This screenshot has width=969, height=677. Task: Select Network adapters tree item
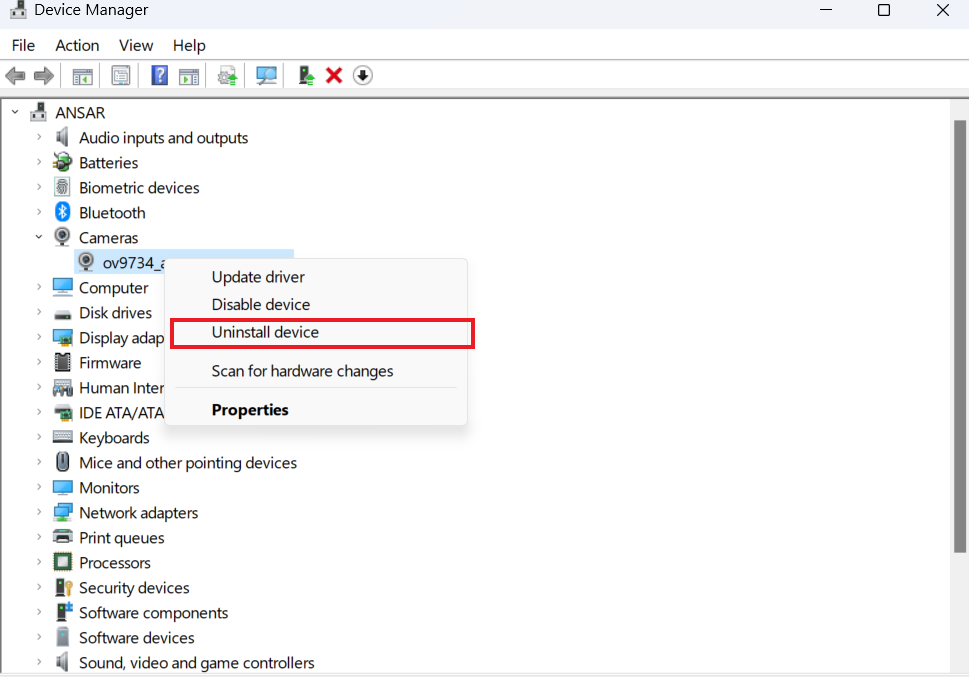pyautogui.click(x=138, y=513)
